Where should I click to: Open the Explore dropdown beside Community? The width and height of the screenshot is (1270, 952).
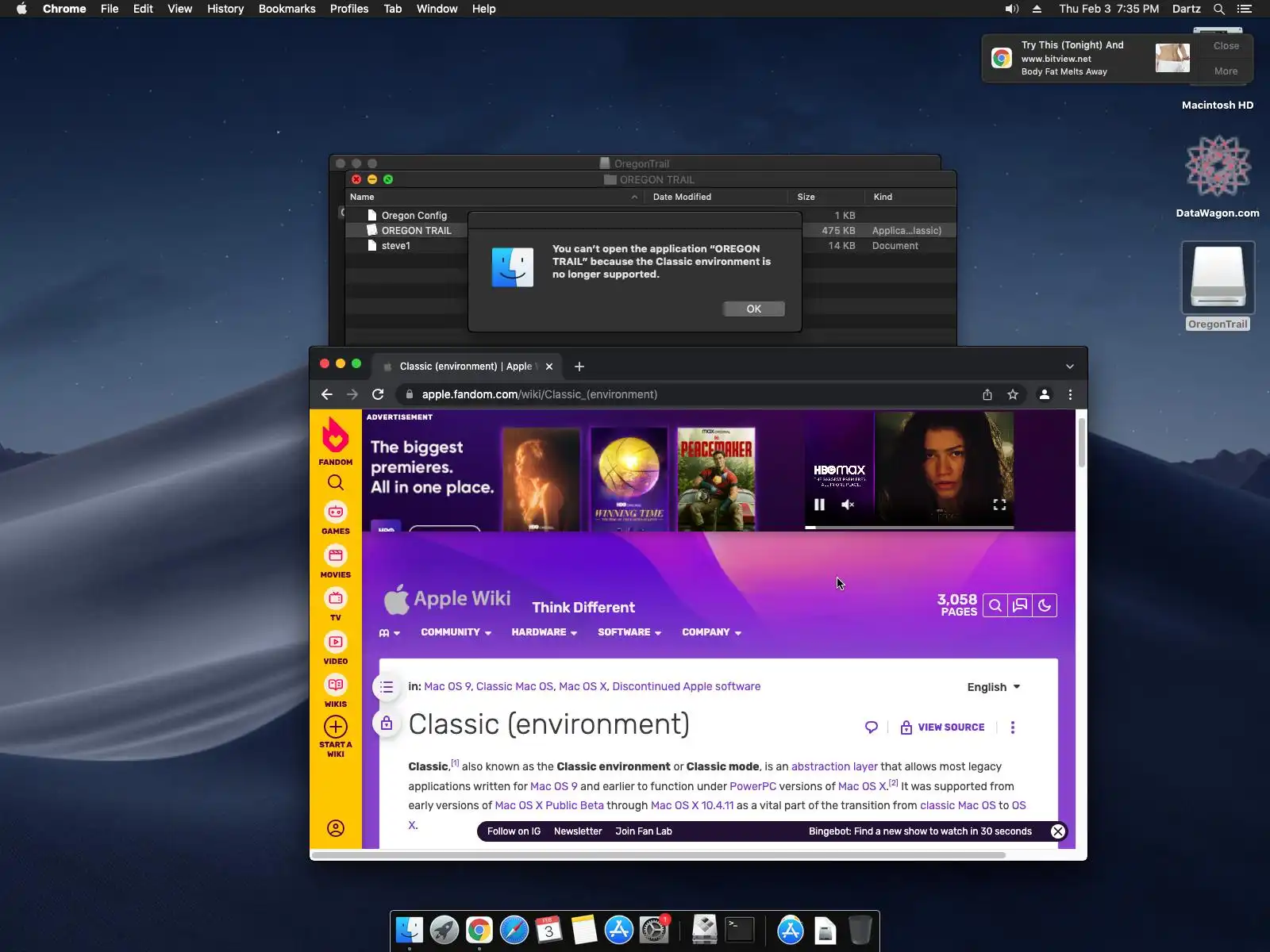tap(389, 632)
